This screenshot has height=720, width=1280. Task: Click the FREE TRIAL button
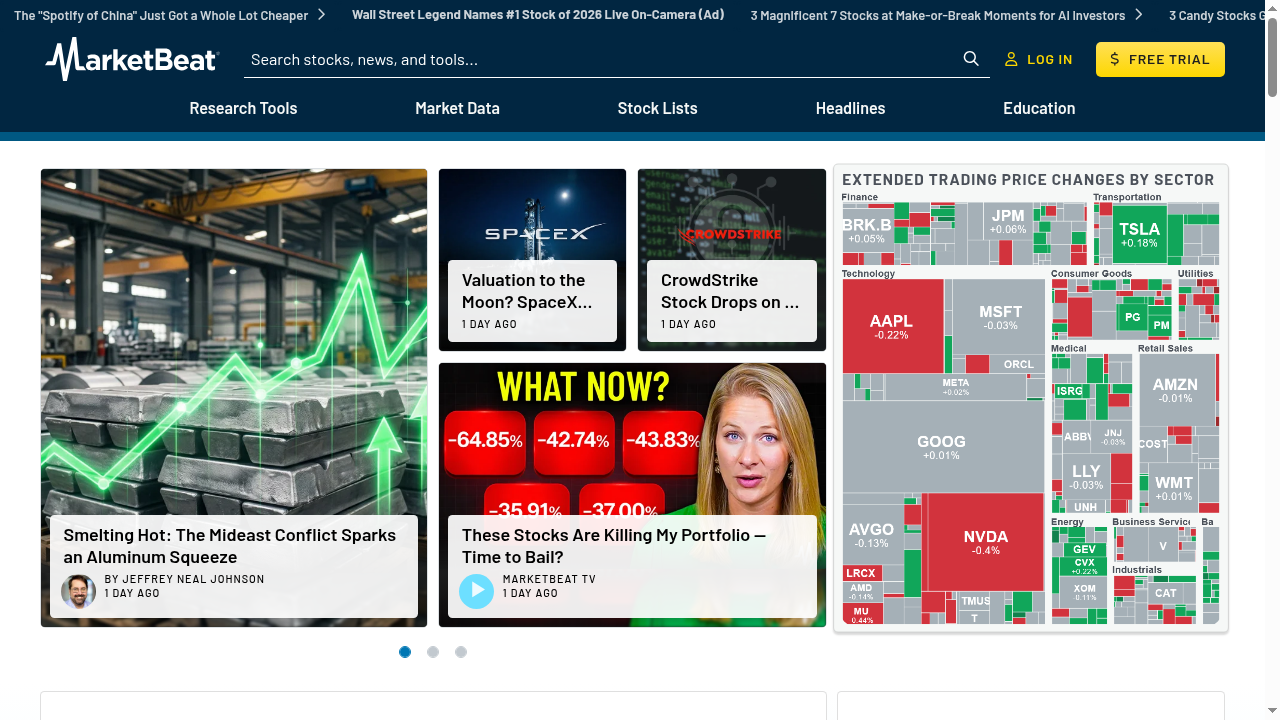[x=1160, y=59]
